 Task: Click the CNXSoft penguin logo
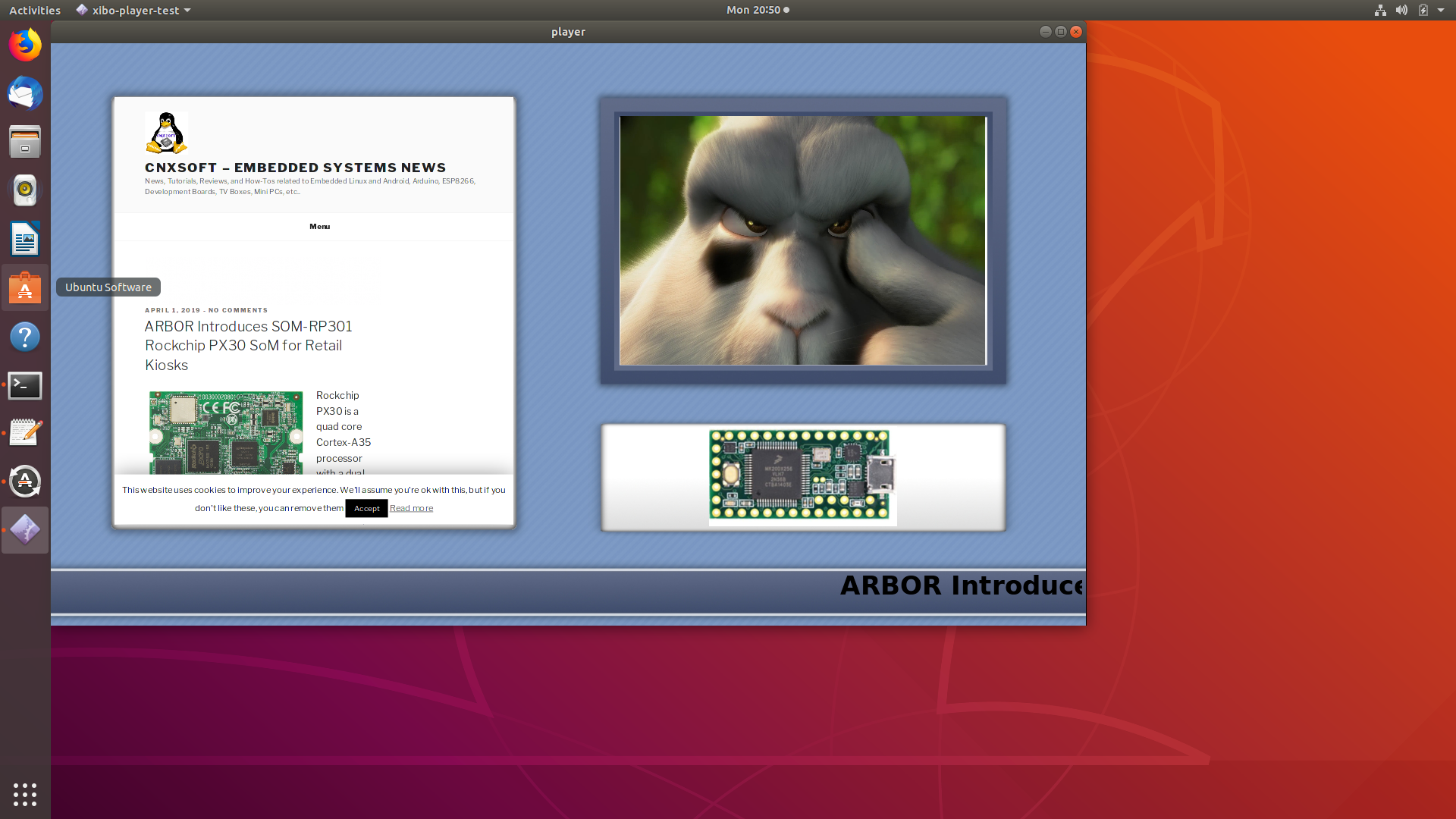pyautogui.click(x=166, y=133)
